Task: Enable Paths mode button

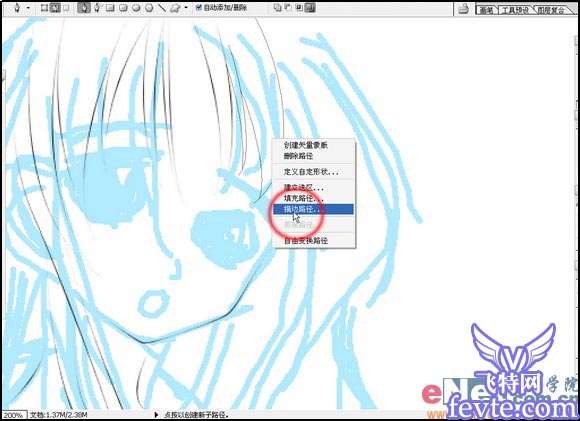Action: pos(55,7)
